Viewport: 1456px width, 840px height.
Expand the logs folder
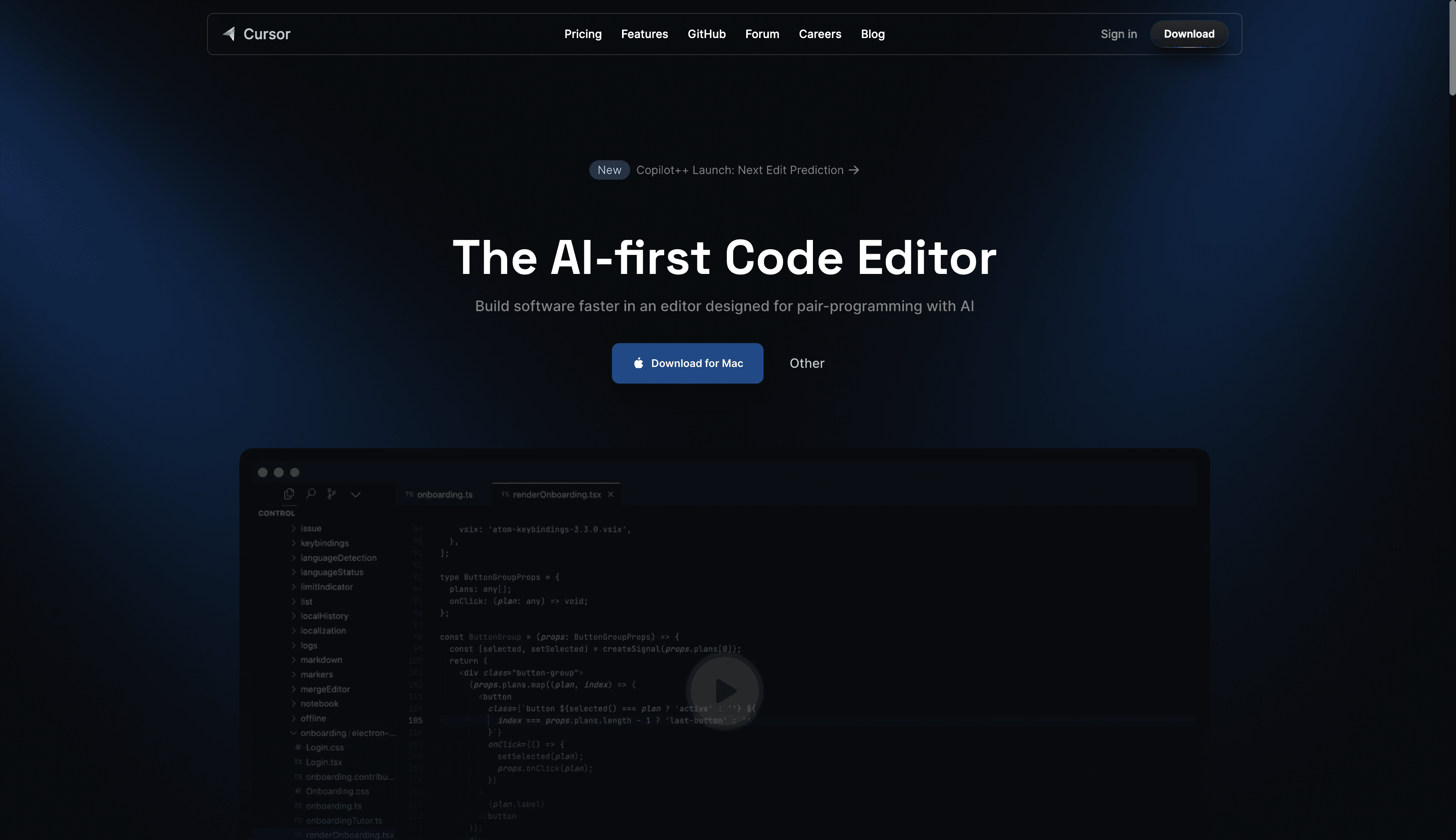coord(304,645)
